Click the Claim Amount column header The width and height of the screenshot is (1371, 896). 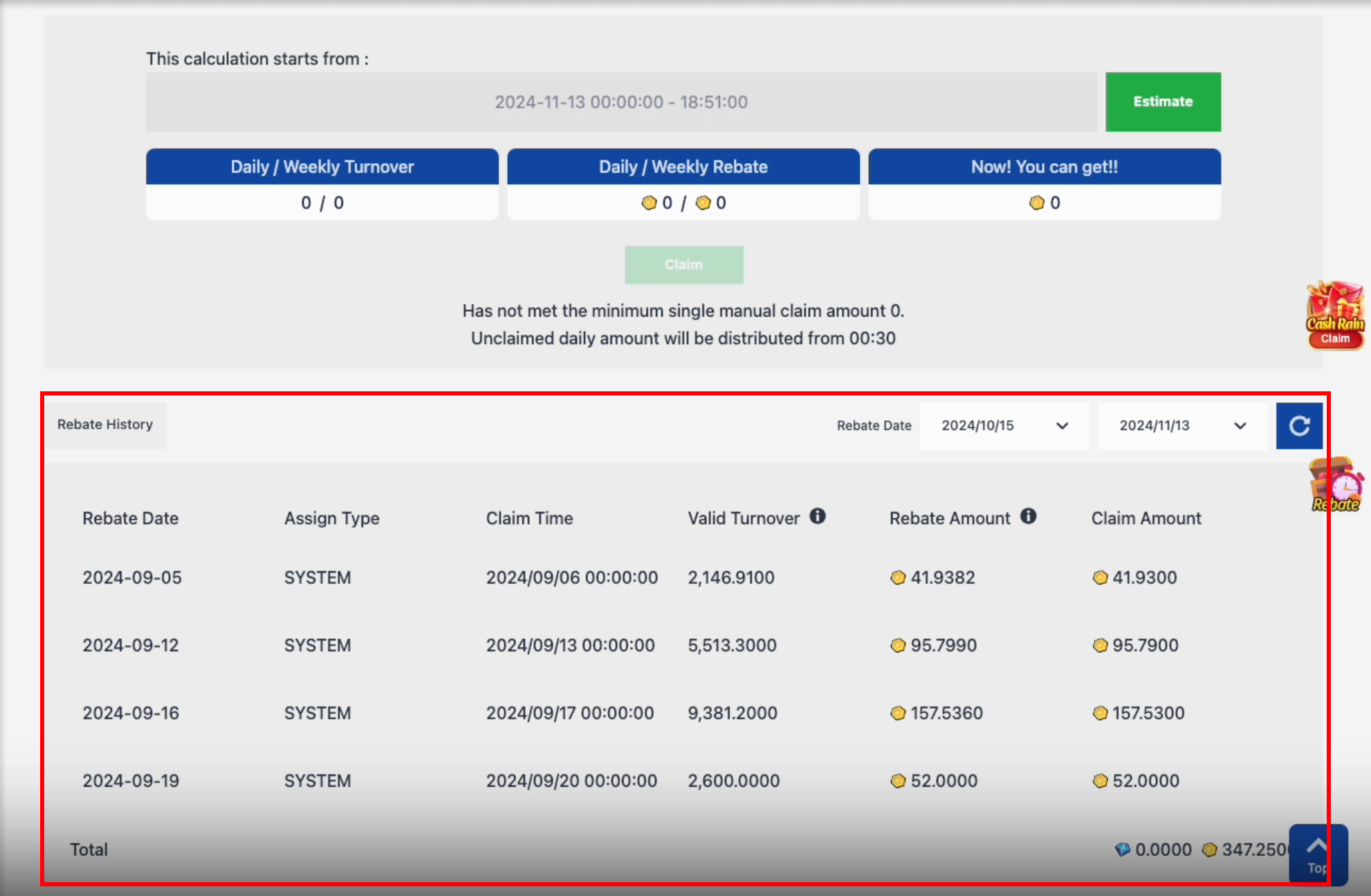[x=1145, y=519]
